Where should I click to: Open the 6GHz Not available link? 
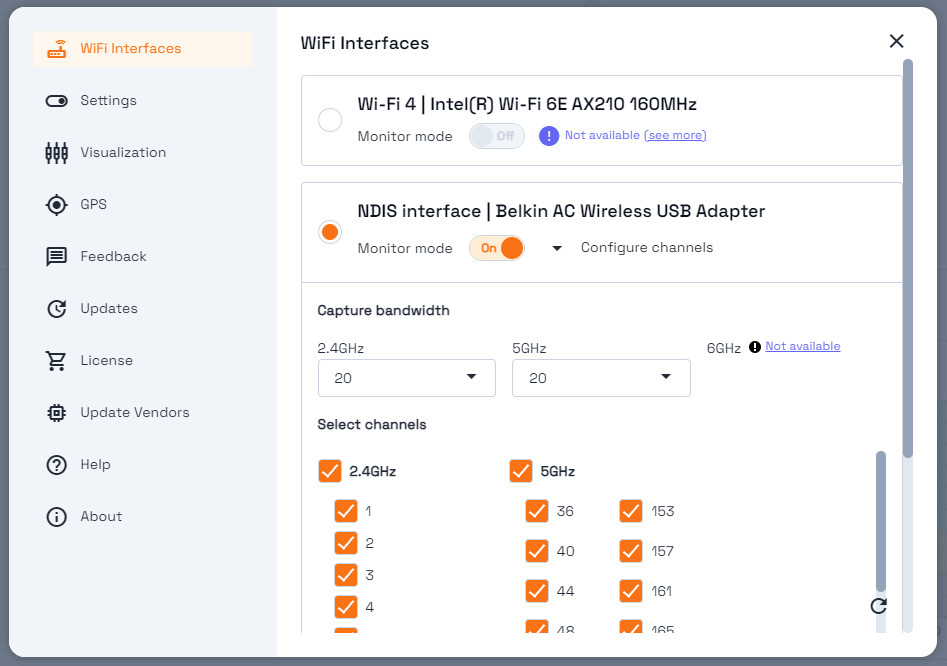tap(803, 347)
